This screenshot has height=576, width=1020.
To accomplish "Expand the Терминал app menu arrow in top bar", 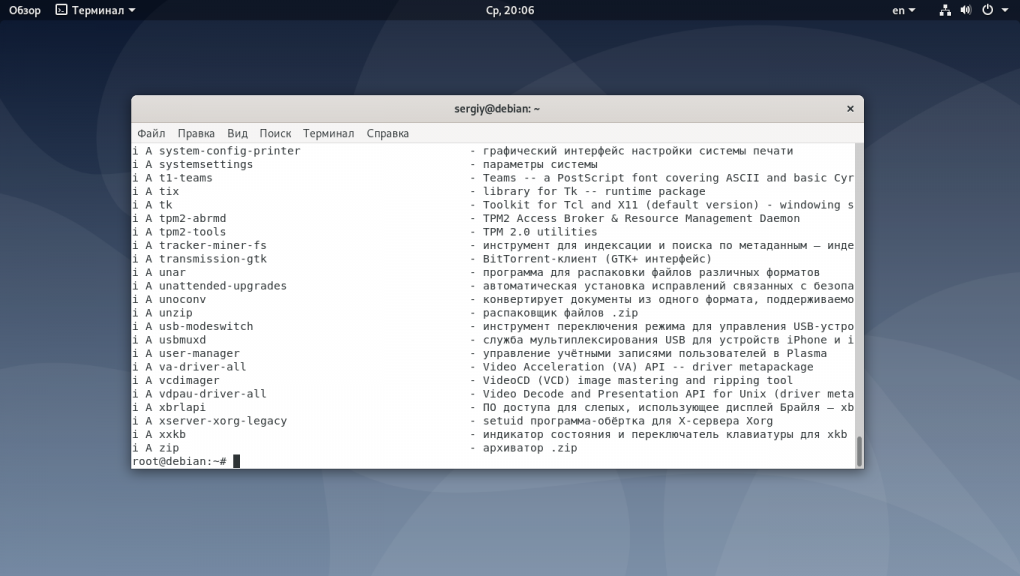I will [x=132, y=10].
